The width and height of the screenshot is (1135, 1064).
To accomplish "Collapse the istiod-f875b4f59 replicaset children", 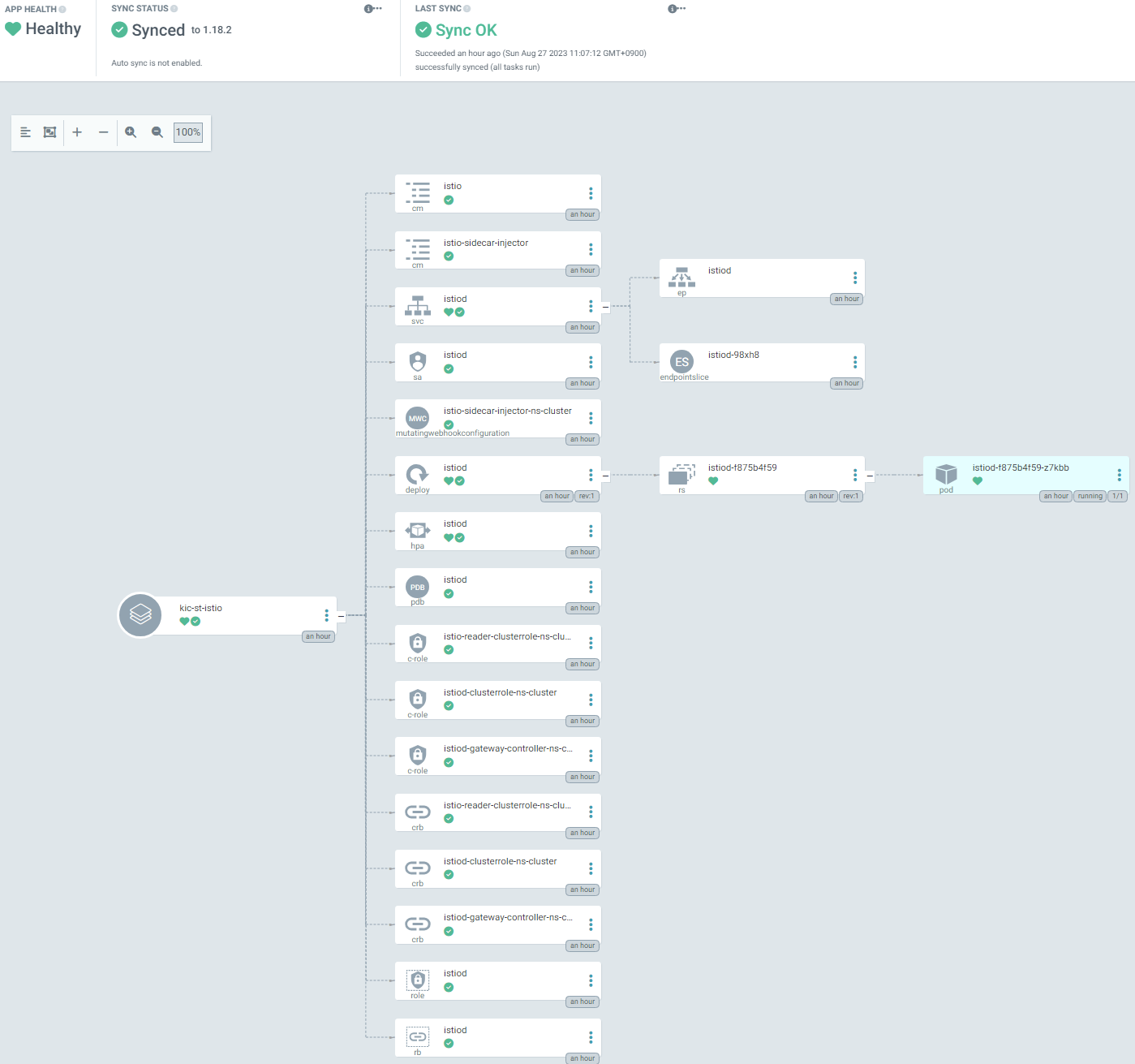I will [x=870, y=476].
